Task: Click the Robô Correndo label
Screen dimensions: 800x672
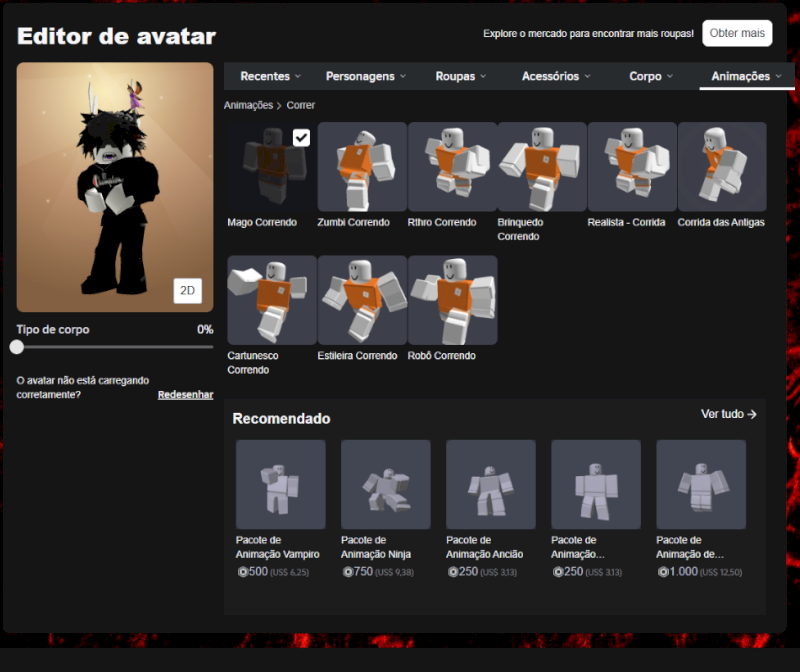Action: (441, 356)
